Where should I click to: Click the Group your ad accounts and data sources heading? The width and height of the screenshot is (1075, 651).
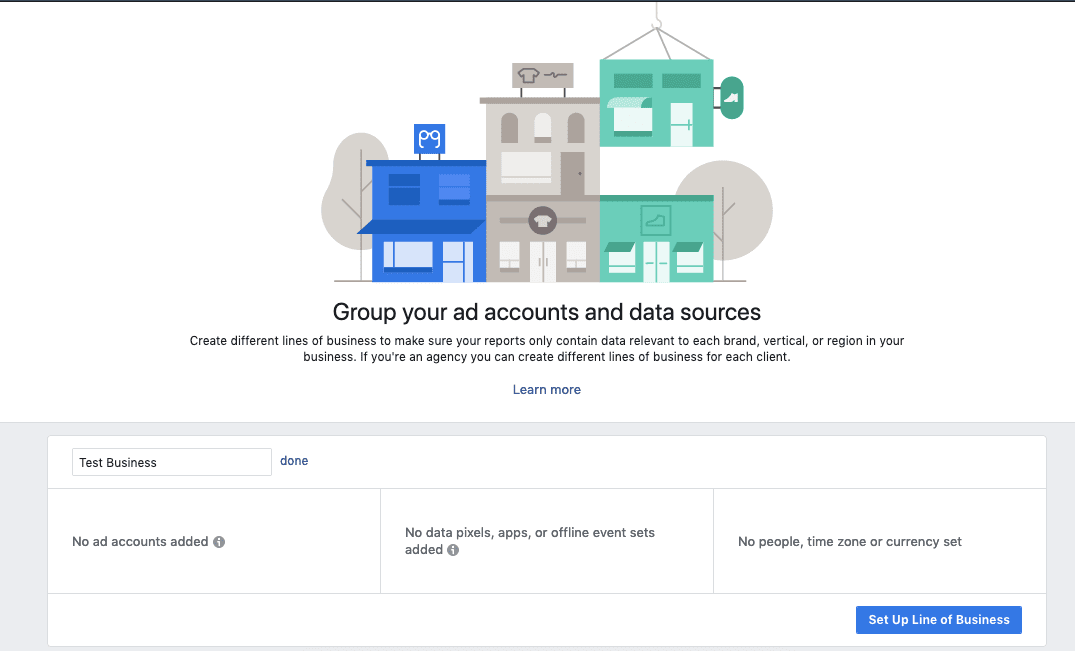546,312
